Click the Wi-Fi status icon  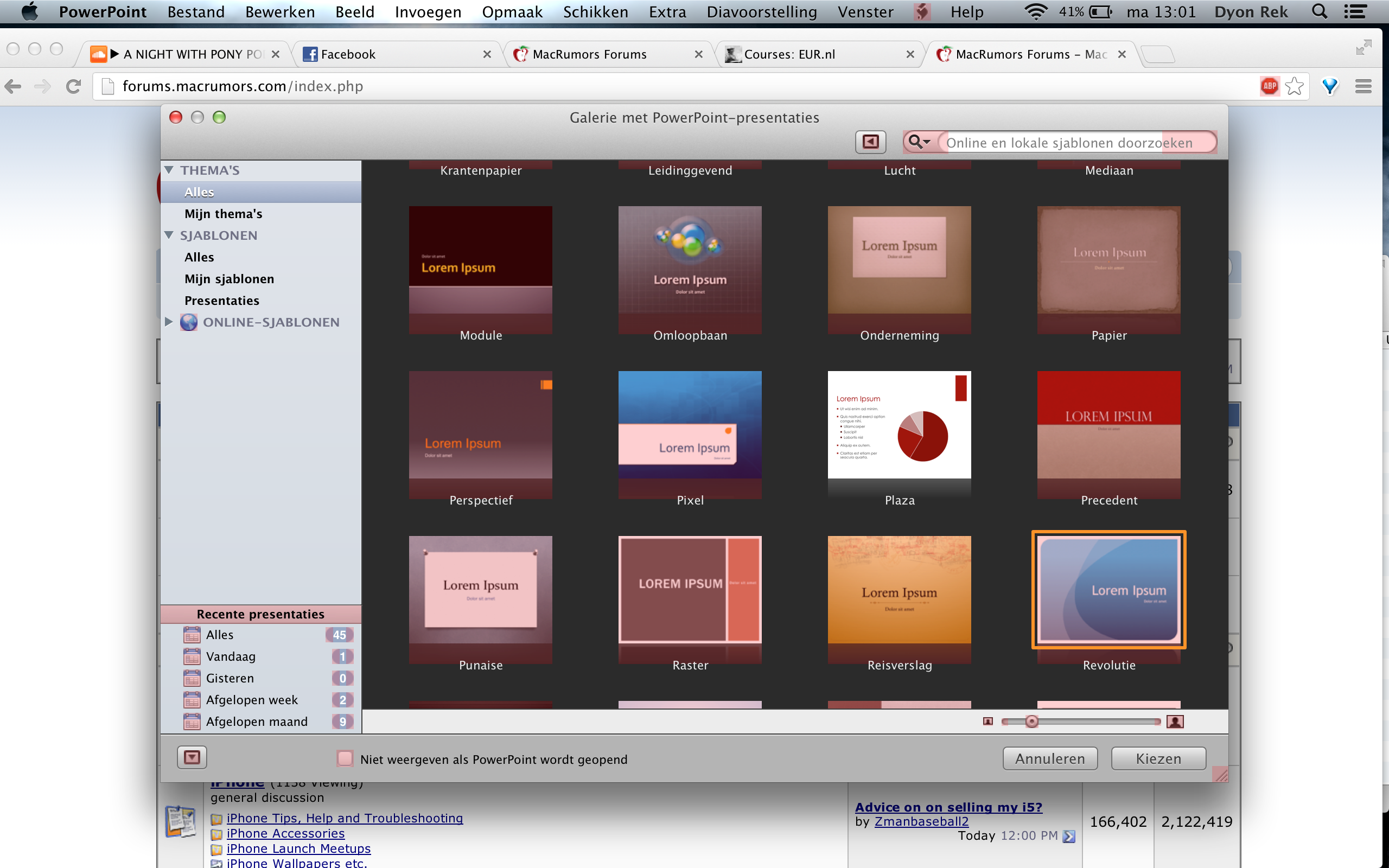pyautogui.click(x=1036, y=12)
